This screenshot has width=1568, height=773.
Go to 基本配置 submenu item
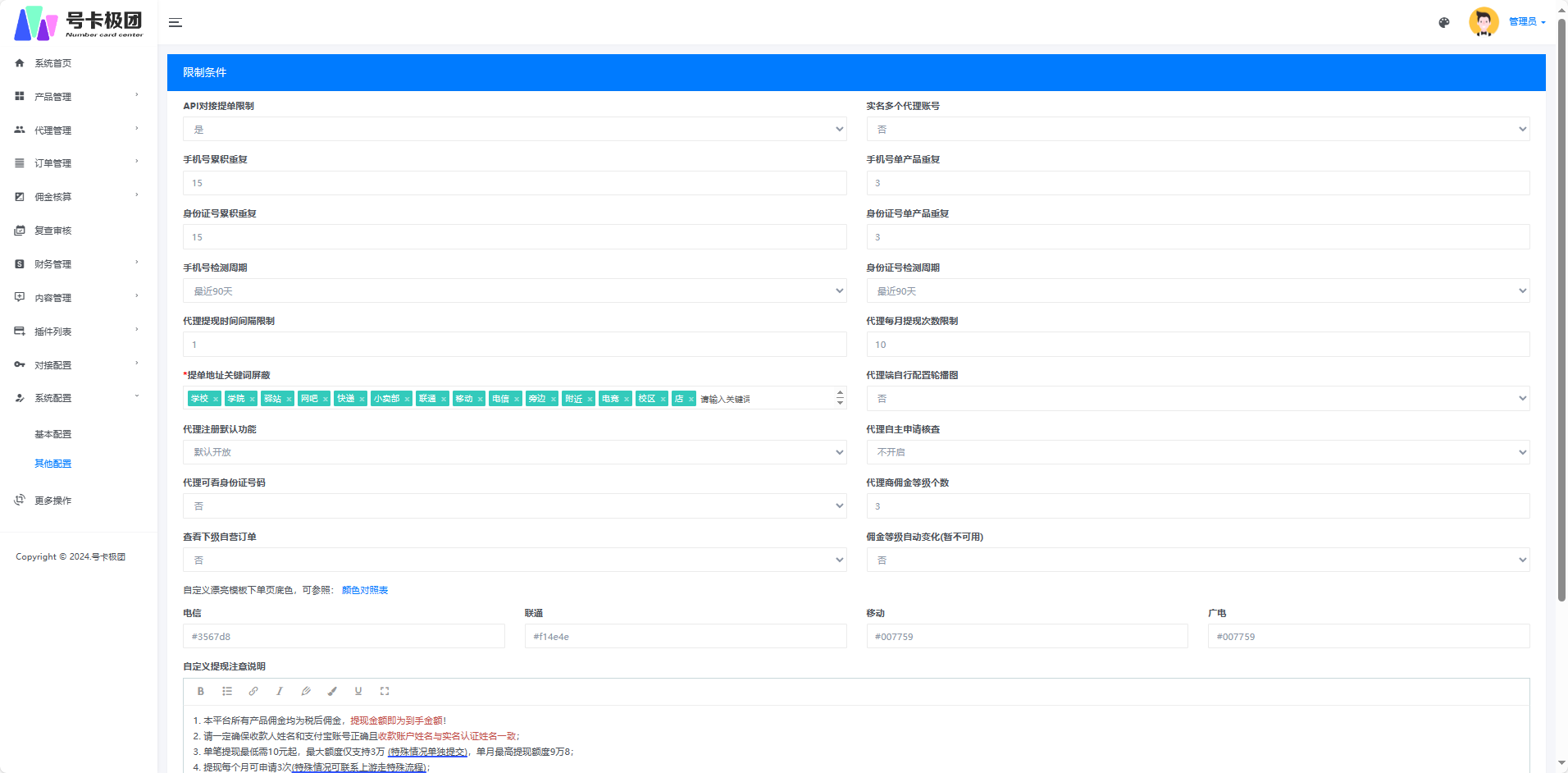(52, 434)
